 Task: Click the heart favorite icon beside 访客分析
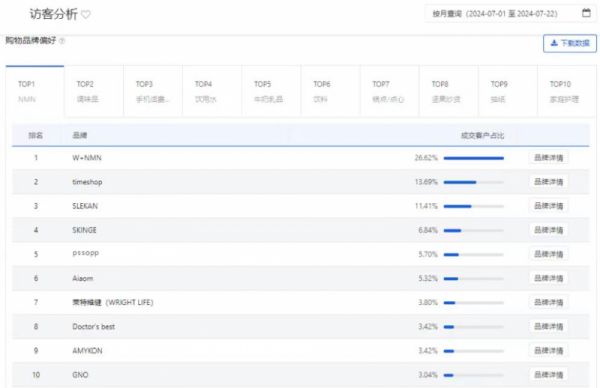[86, 15]
